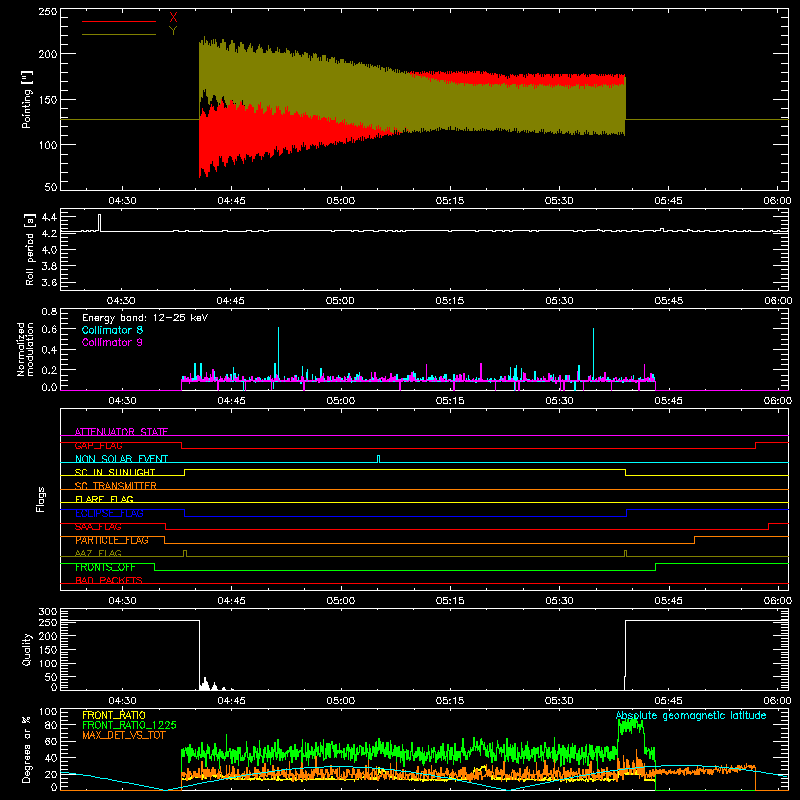Click 05:15 tick label under Flags plot

[449, 601]
